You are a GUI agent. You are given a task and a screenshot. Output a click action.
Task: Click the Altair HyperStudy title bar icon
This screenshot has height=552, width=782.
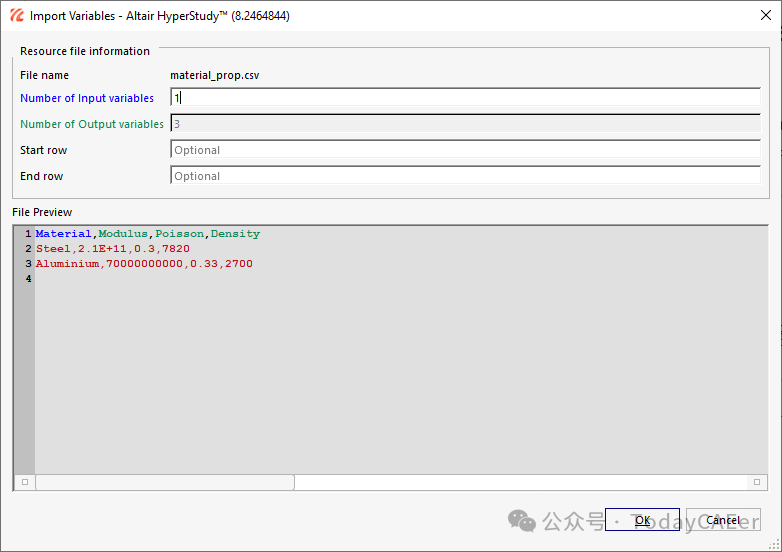(16, 15)
